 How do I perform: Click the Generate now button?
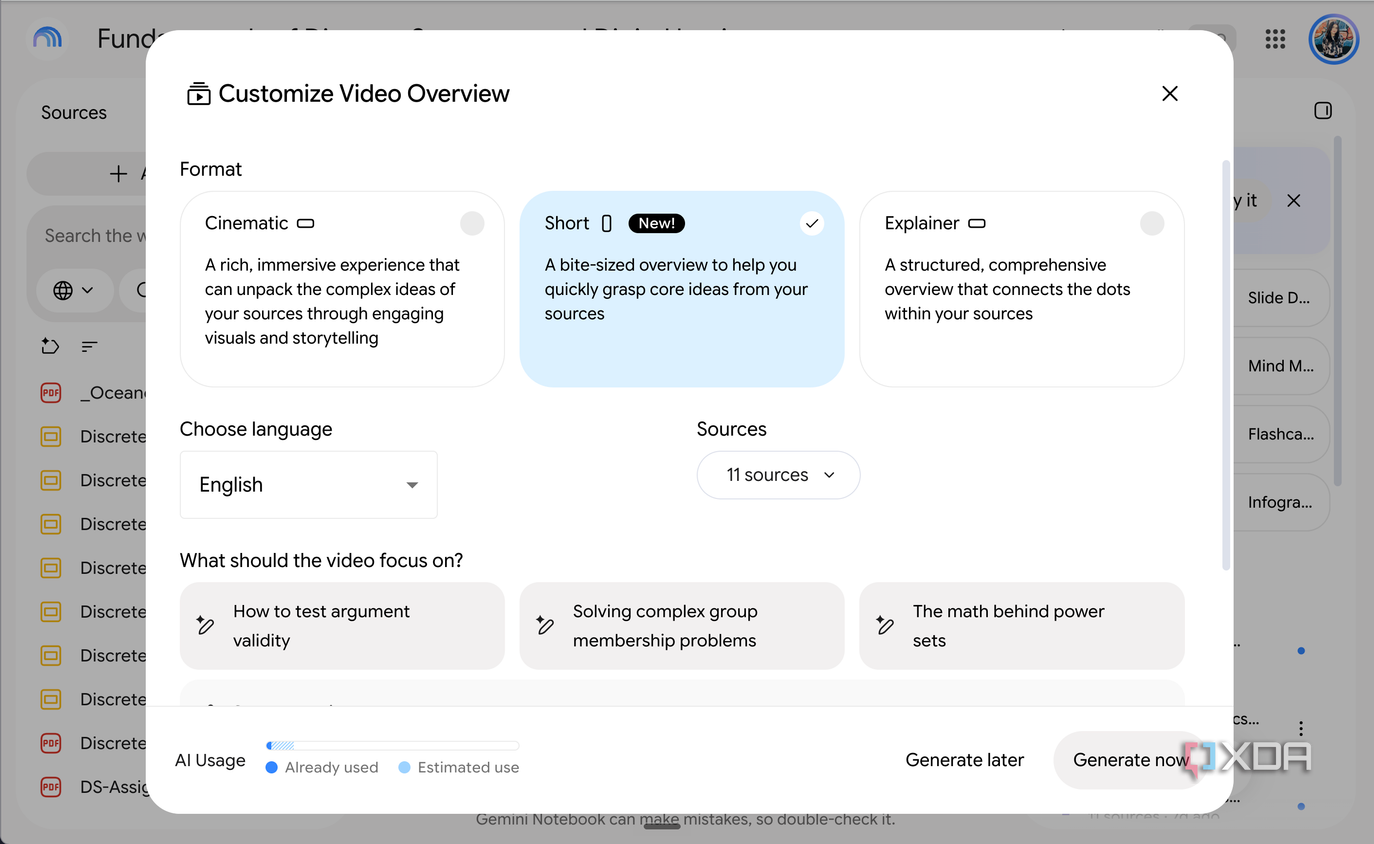point(1130,760)
